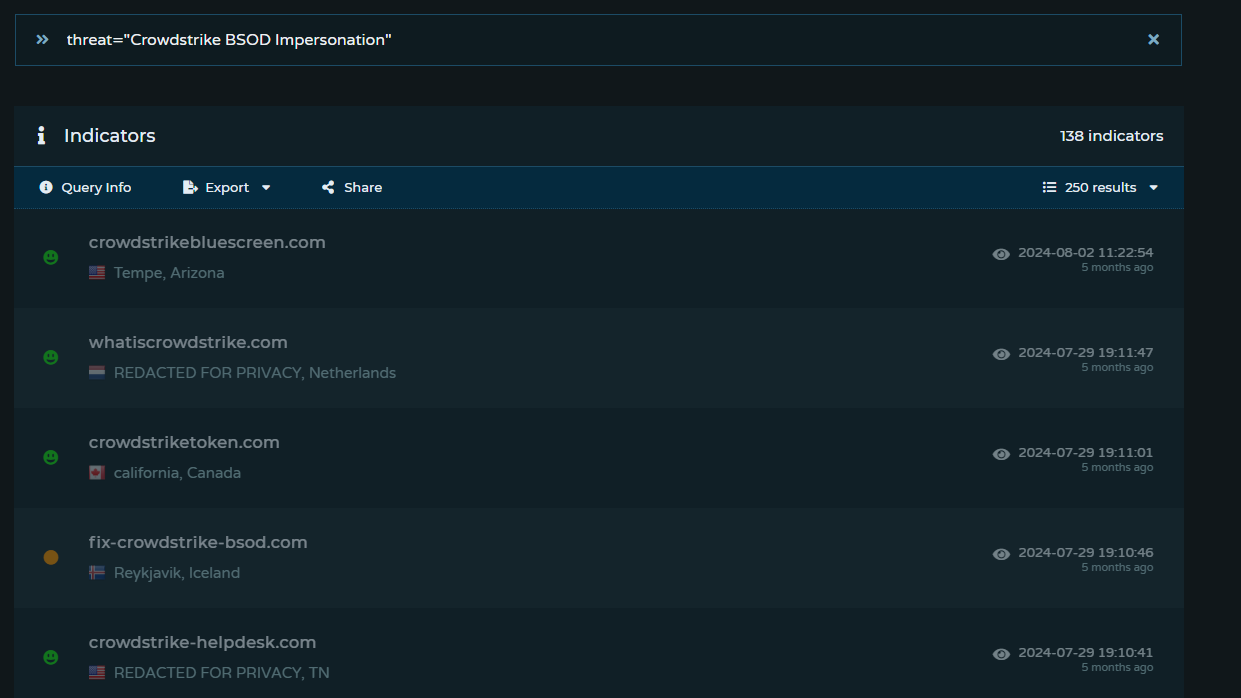Open crowdstrikebluescreen.com indicator
This screenshot has height=698, width=1241.
pos(207,242)
